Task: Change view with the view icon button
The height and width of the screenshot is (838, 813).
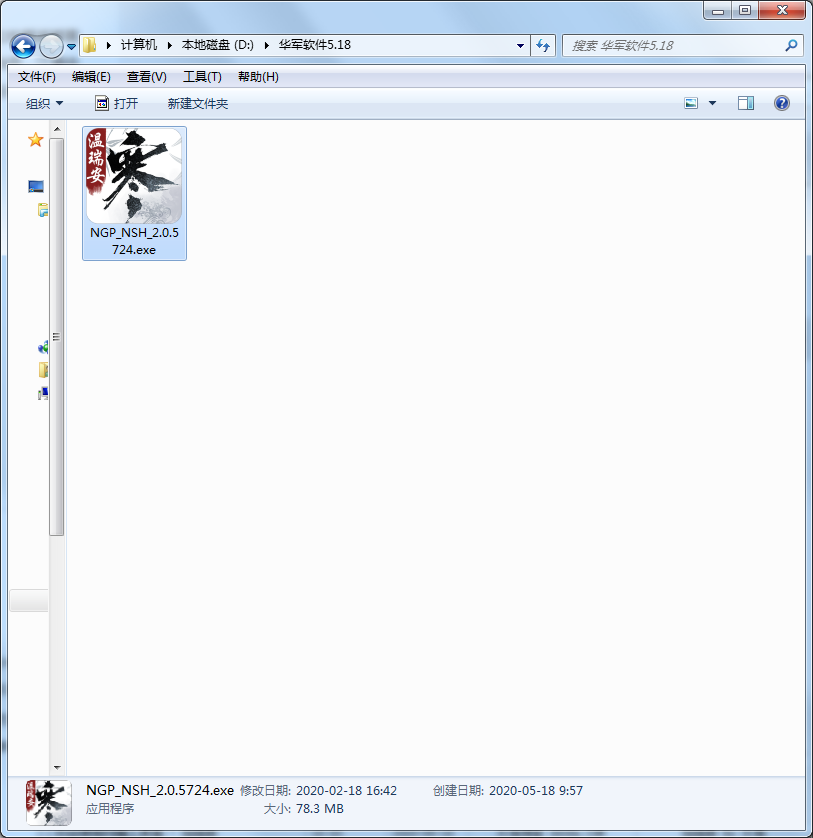Action: click(691, 103)
